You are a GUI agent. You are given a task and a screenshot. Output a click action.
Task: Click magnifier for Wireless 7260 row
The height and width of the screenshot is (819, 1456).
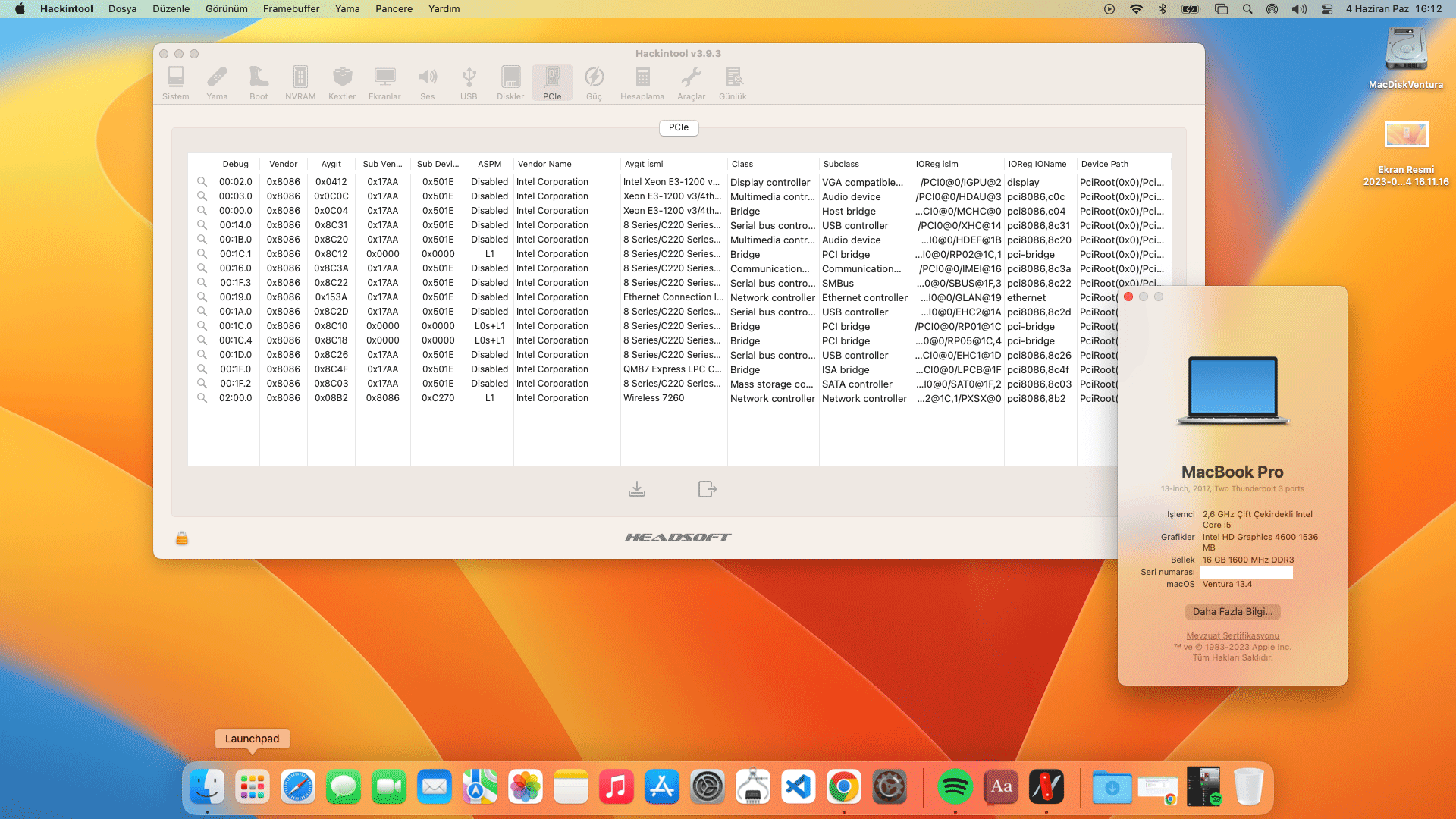[202, 398]
